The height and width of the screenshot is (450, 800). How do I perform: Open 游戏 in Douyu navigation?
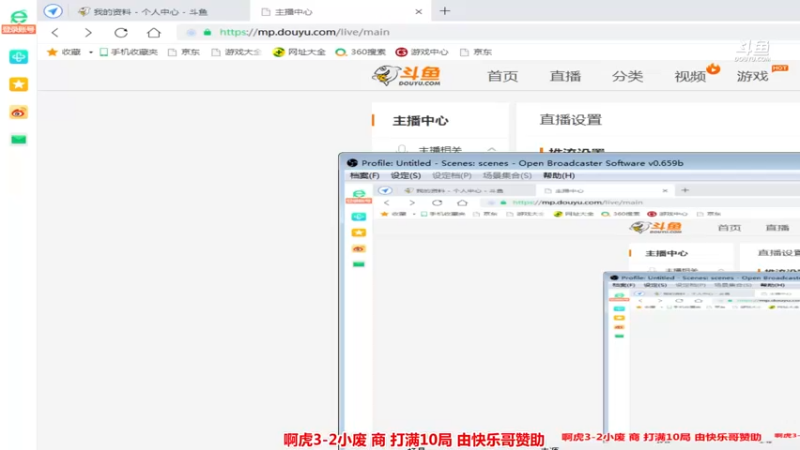pyautogui.click(x=753, y=76)
